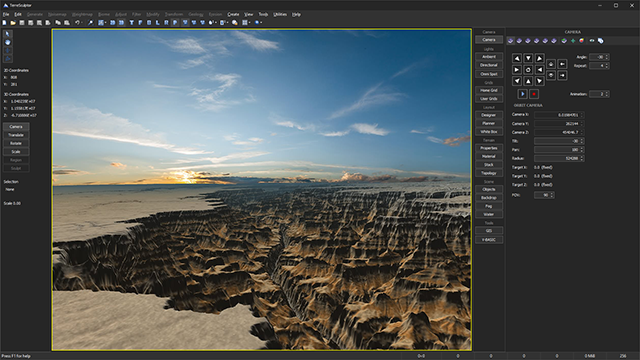The height and width of the screenshot is (360, 640).
Task: Select the Front view 'F' toolbar icon
Action: point(140,23)
